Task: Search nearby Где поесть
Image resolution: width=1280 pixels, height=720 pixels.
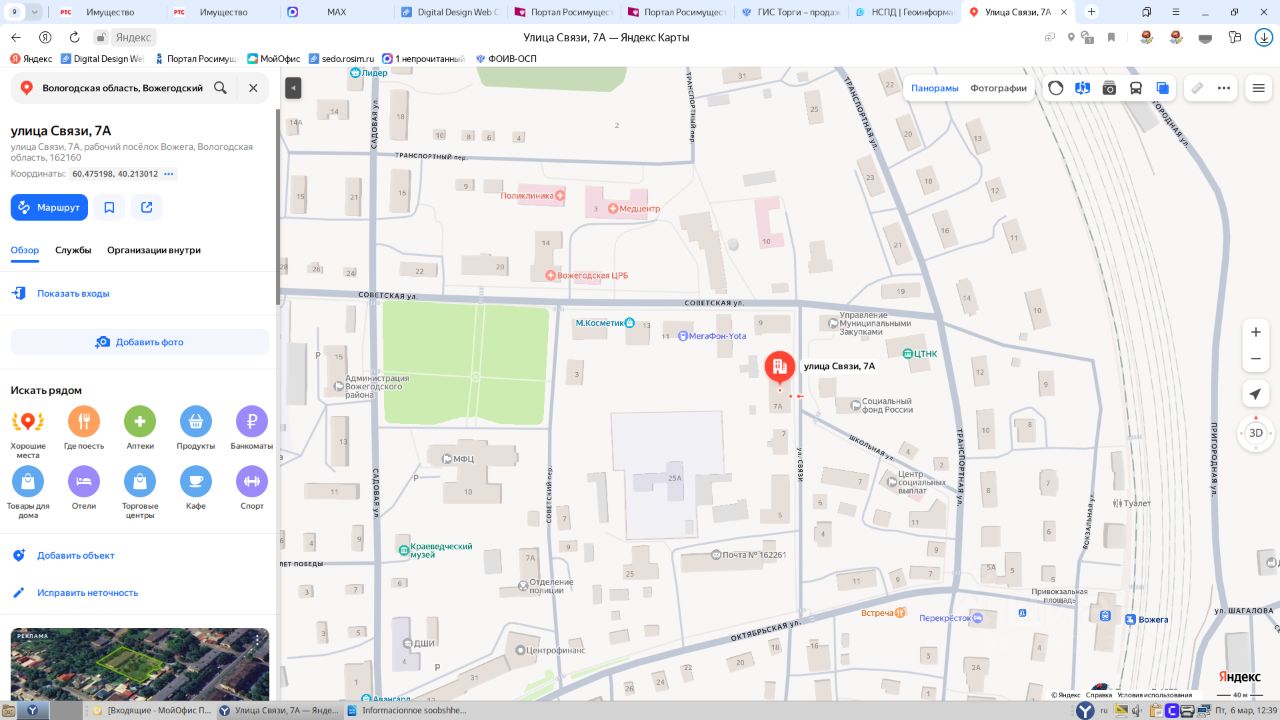Action: click(84, 429)
